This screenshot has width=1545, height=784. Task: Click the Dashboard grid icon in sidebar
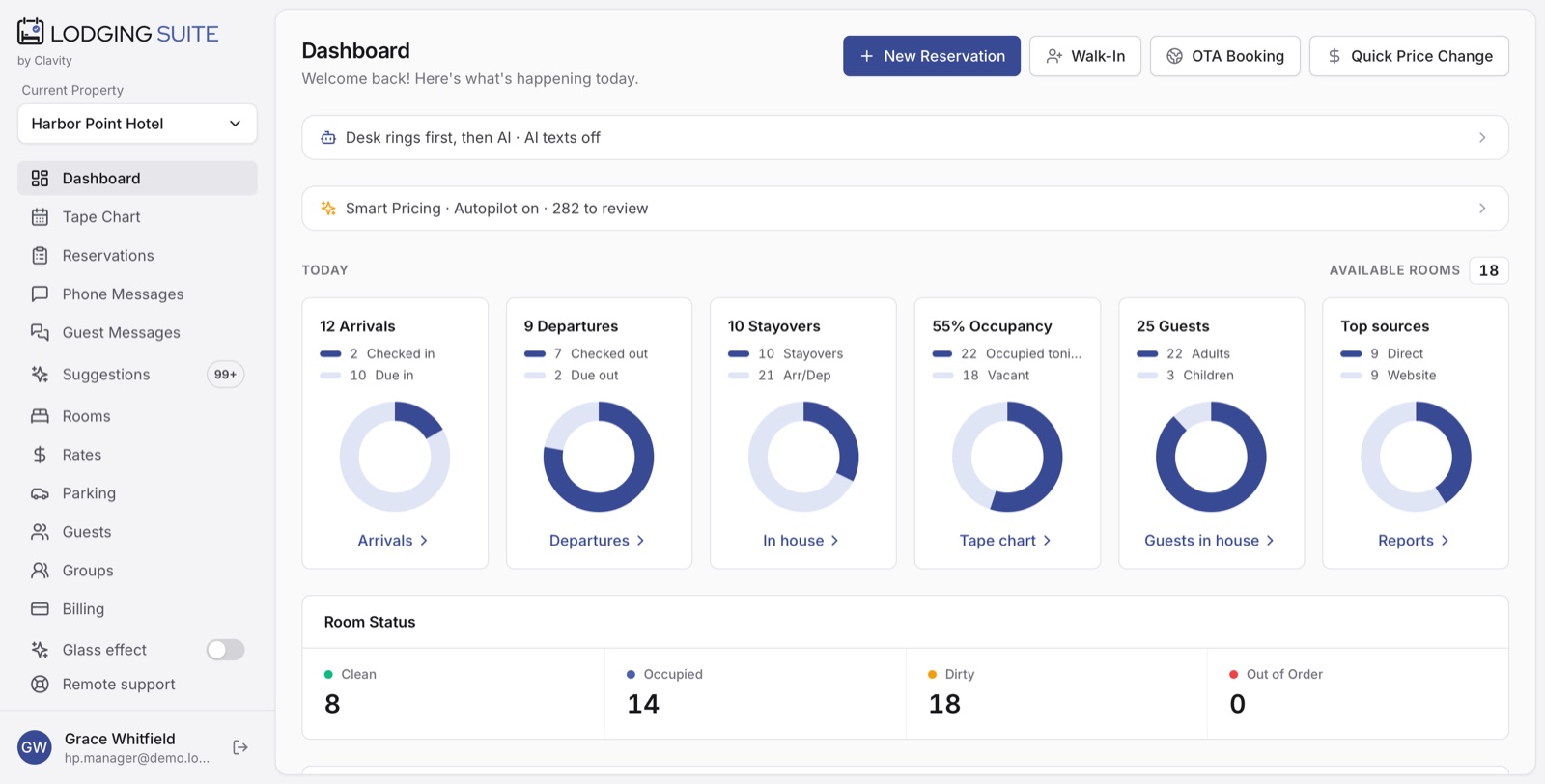click(x=40, y=179)
